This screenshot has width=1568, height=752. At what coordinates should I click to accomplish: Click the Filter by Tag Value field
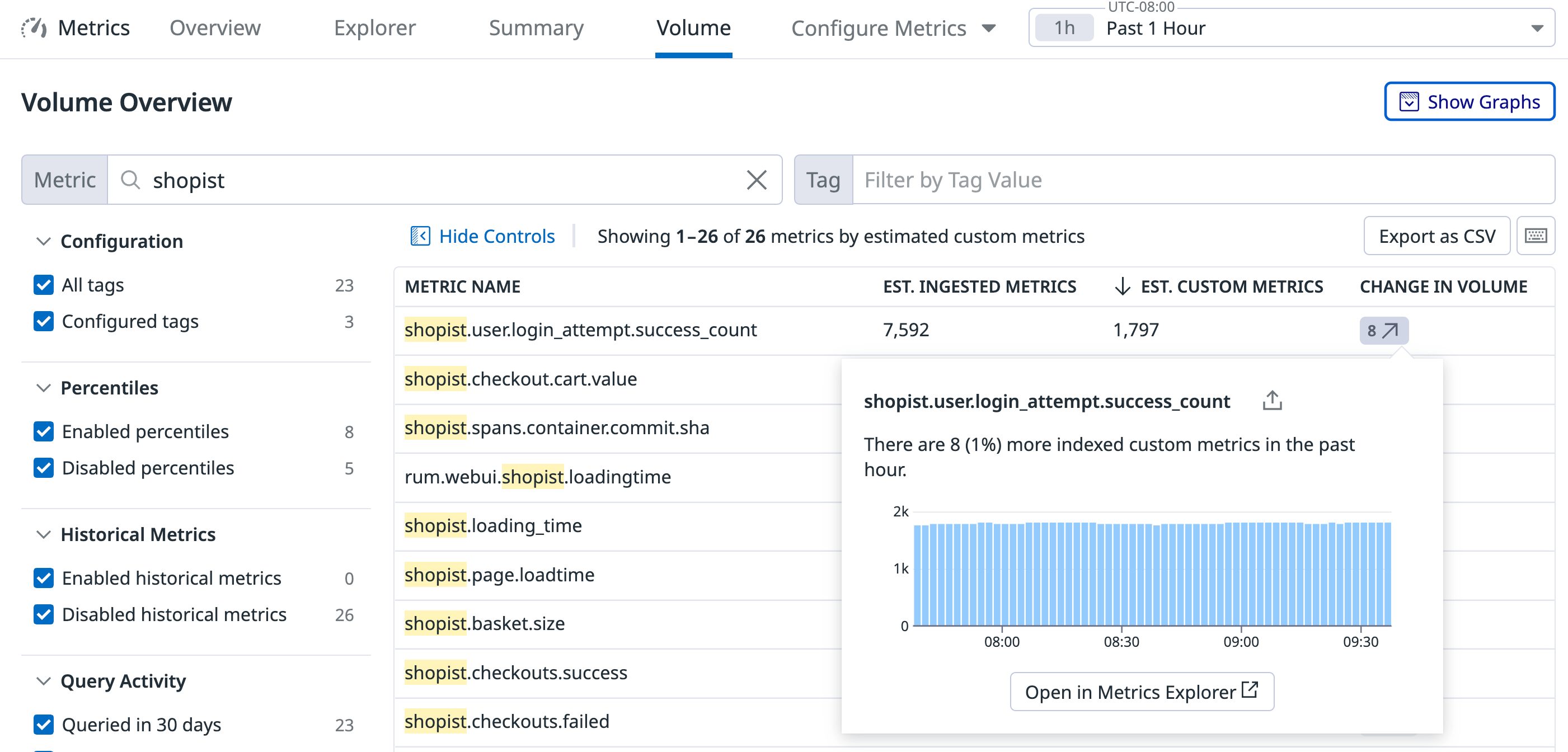point(1203,180)
